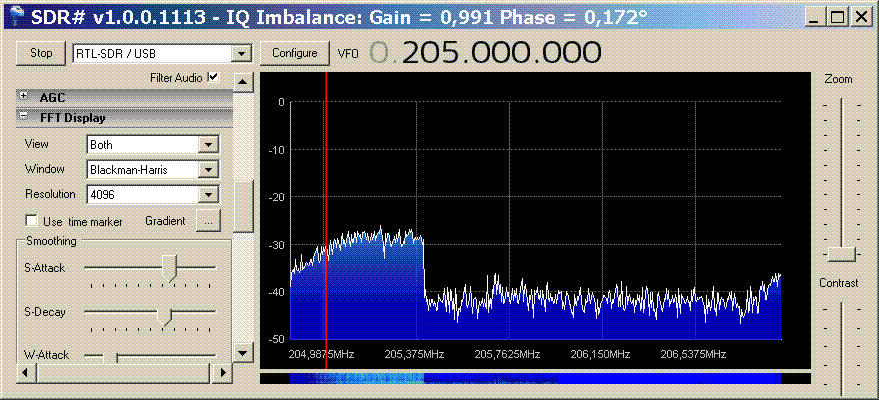
Task: Uncheck the Filter Audio checkbox
Action: (x=213, y=77)
